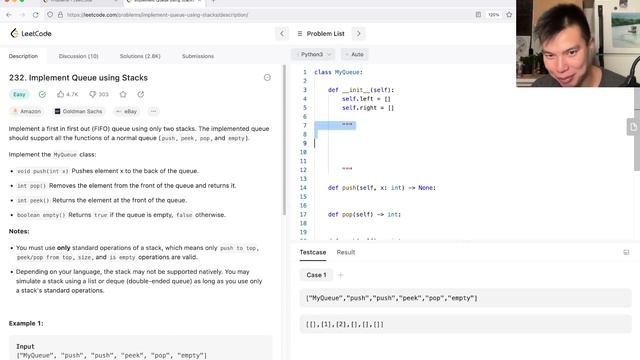Screen dimensions: 640x360
Task: Click the 'Notes:' heading
Action: click(x=19, y=231)
